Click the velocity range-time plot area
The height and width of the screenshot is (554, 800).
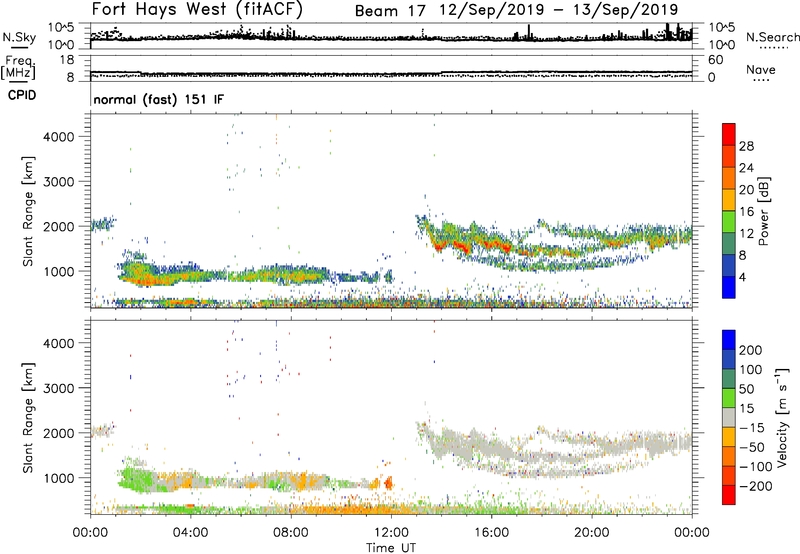coord(391,417)
